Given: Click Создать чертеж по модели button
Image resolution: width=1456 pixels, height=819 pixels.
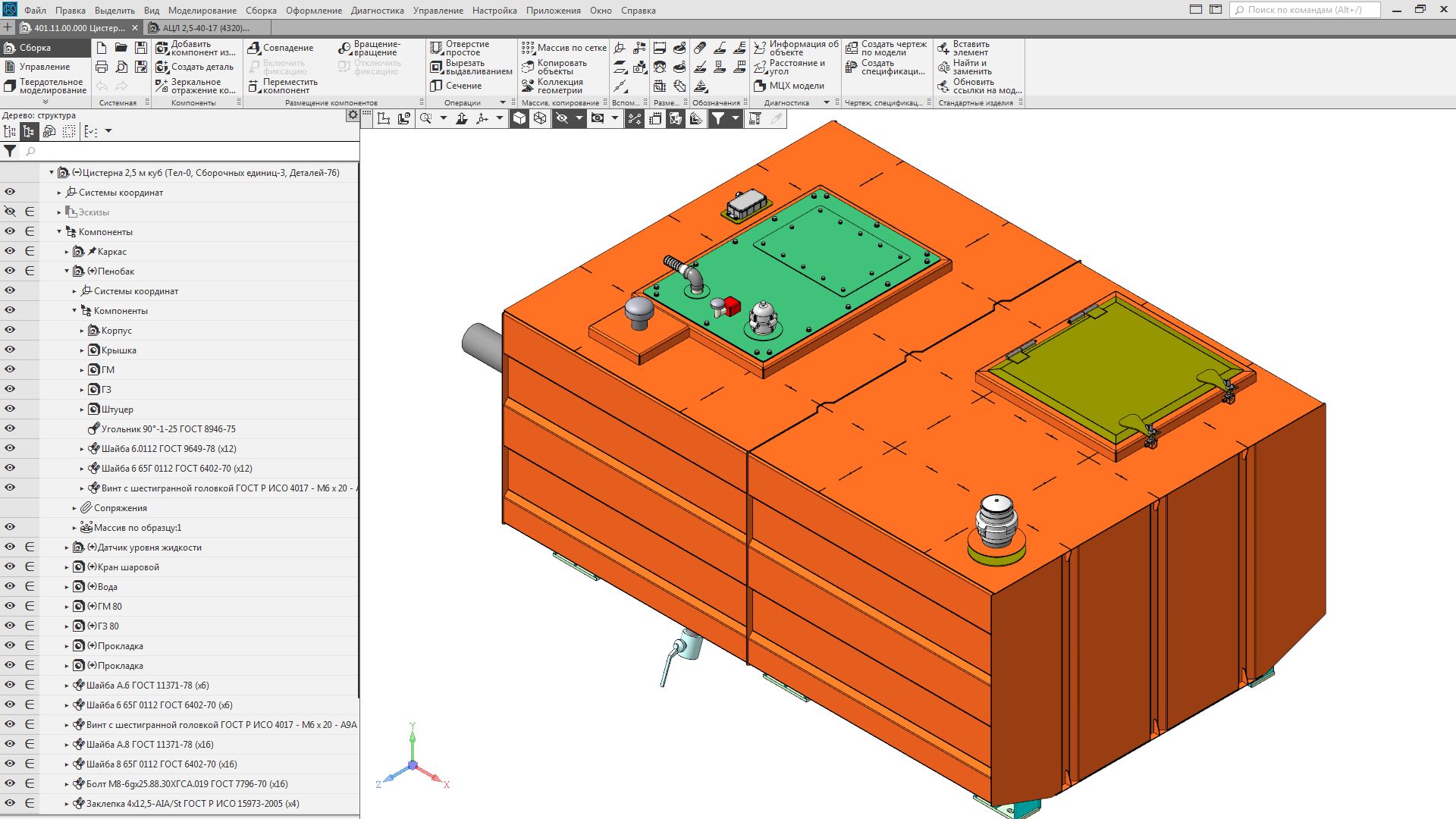Looking at the screenshot, I should coord(886,48).
